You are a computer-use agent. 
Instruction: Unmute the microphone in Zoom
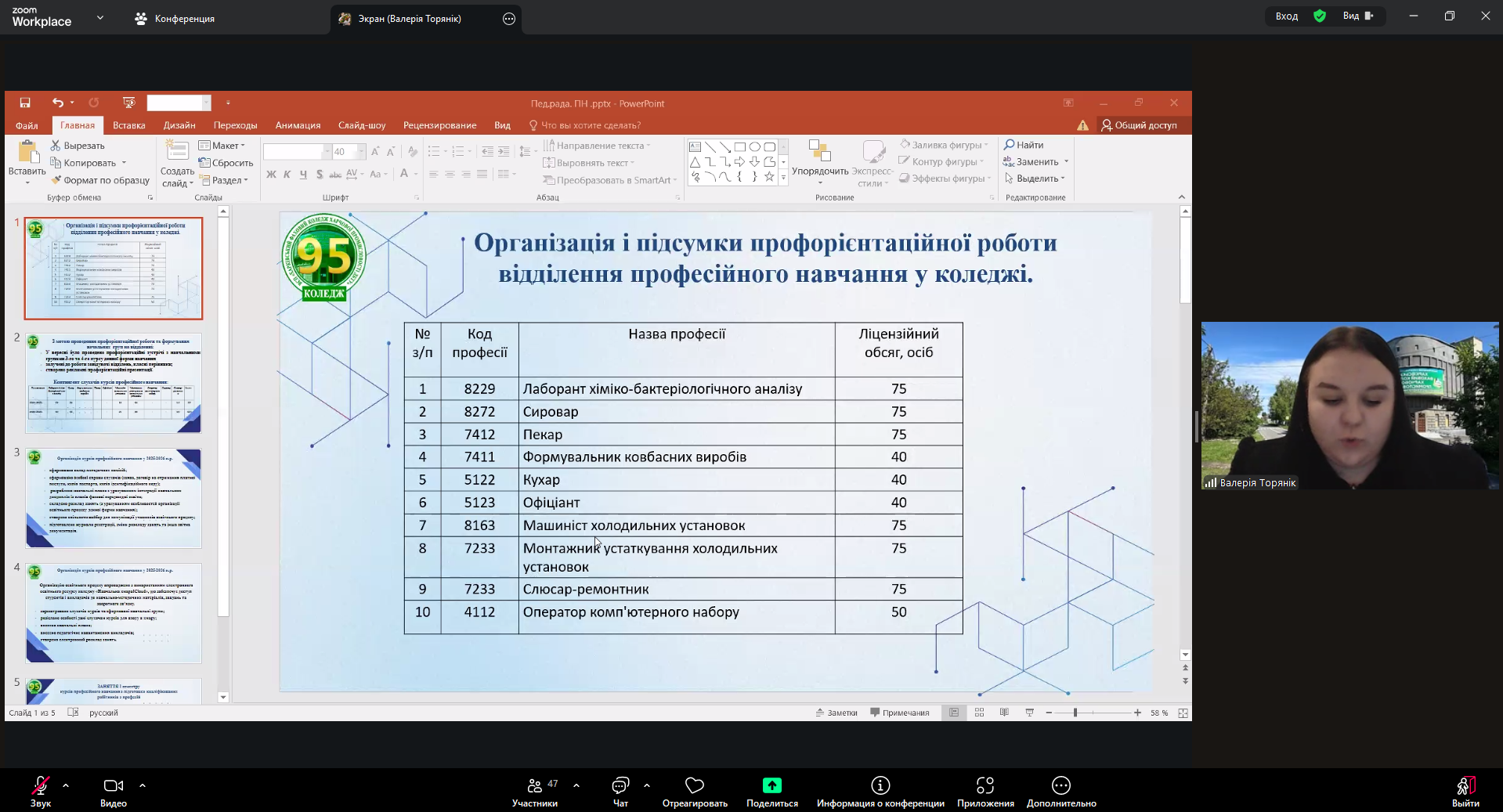pyautogui.click(x=41, y=786)
